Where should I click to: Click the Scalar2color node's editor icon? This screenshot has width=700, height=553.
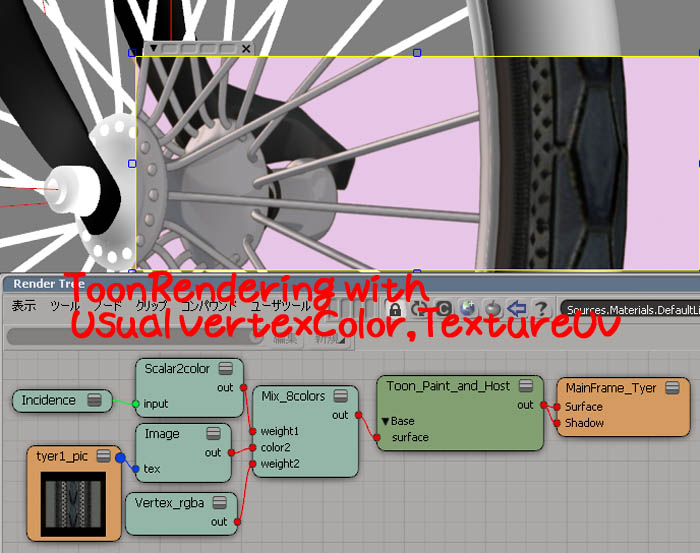click(x=226, y=368)
